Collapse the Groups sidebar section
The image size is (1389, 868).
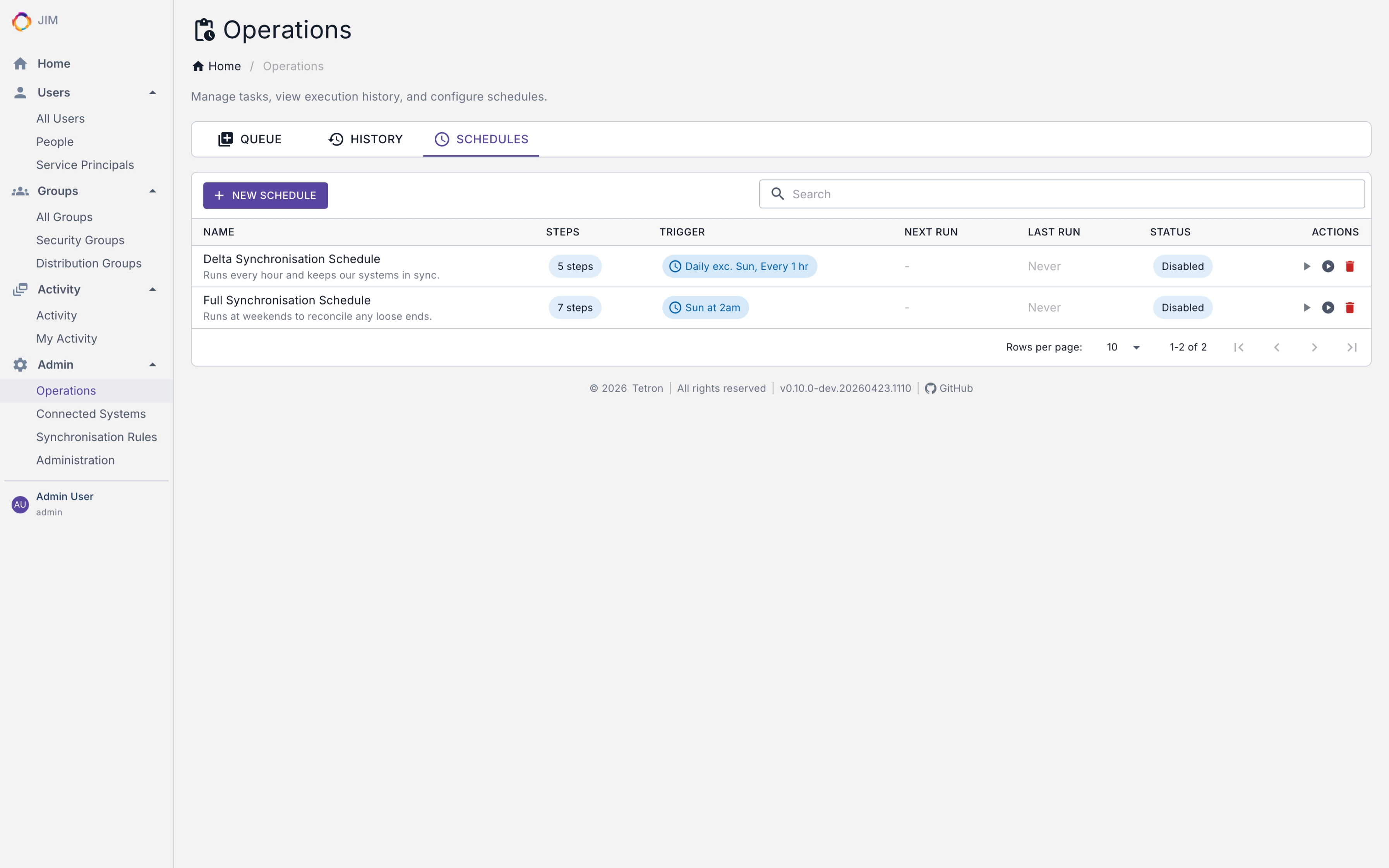[x=152, y=191]
